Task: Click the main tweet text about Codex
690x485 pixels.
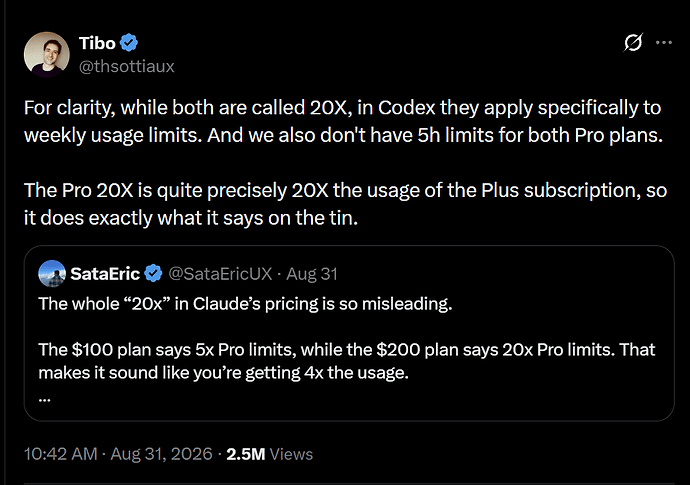Action: point(343,121)
